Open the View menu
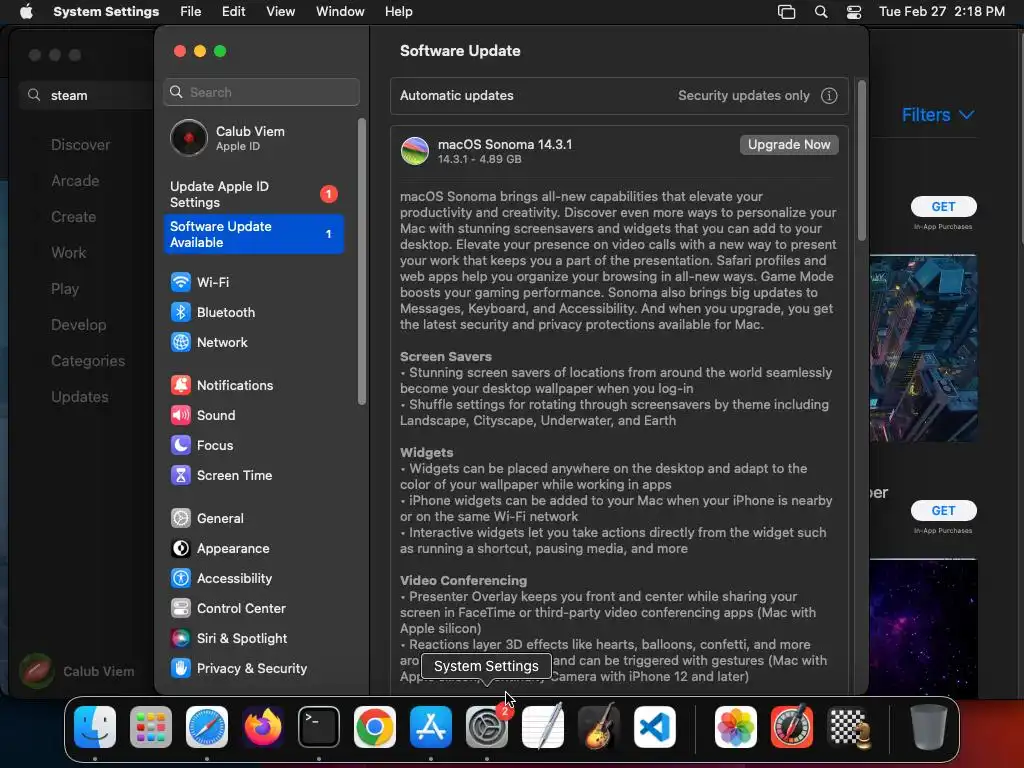Screen dimensions: 1024x768 (280, 12)
